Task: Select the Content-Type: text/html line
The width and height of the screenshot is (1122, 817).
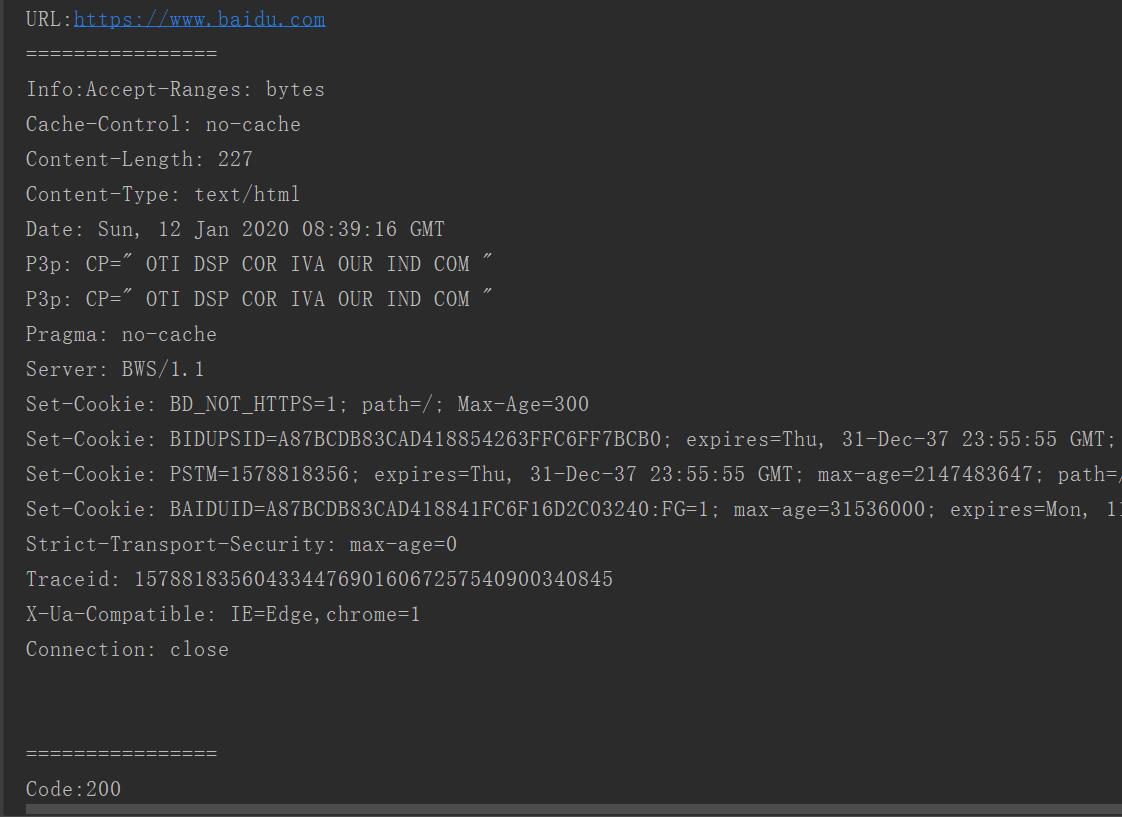Action: [163, 195]
